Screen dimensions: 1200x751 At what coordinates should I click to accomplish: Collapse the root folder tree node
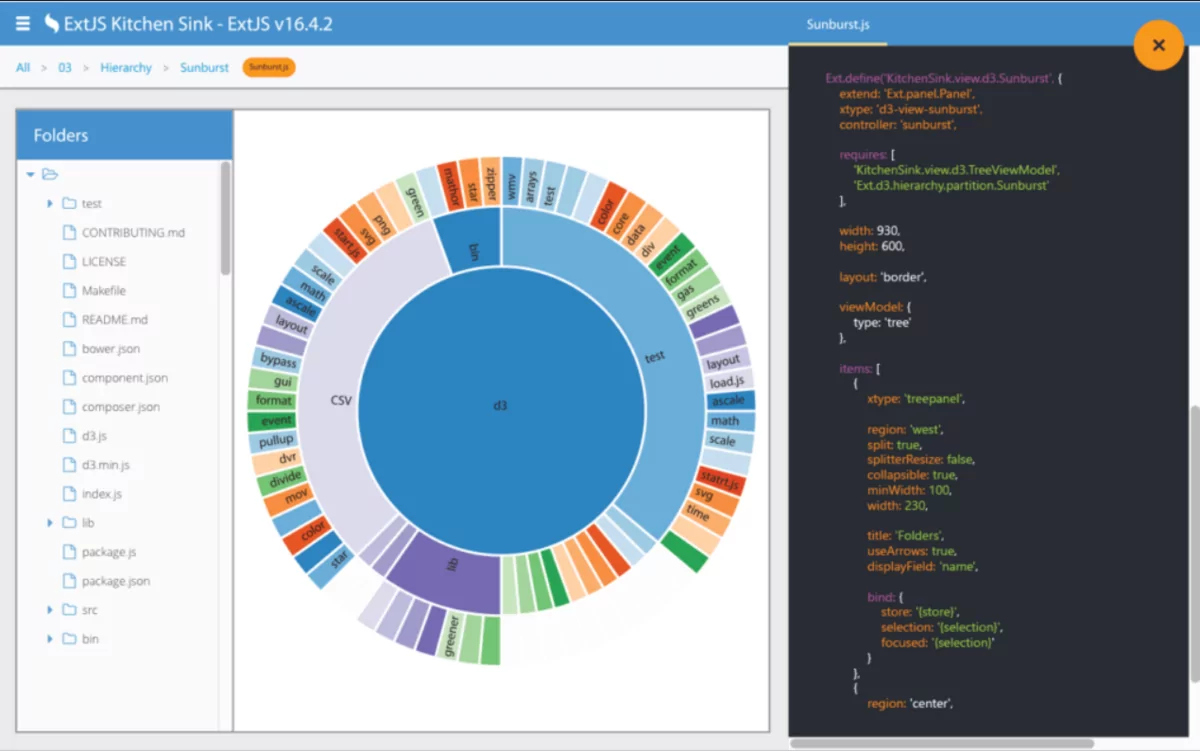pos(31,174)
